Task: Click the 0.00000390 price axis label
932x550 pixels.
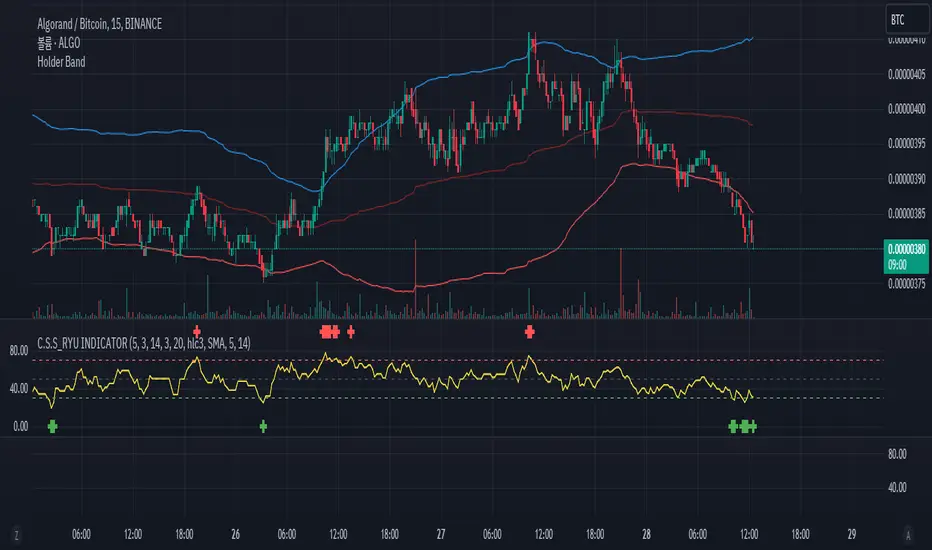Action: 906,179
